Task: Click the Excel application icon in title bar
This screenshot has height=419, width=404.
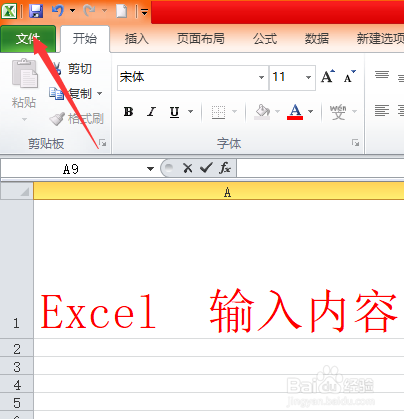Action: (9, 11)
